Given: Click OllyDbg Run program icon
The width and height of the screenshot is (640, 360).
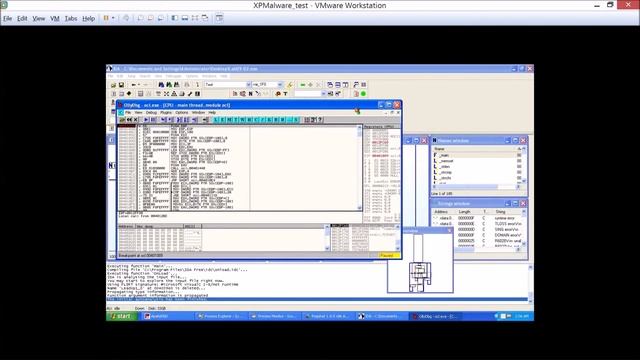Looking at the screenshot, I should coord(146,120).
